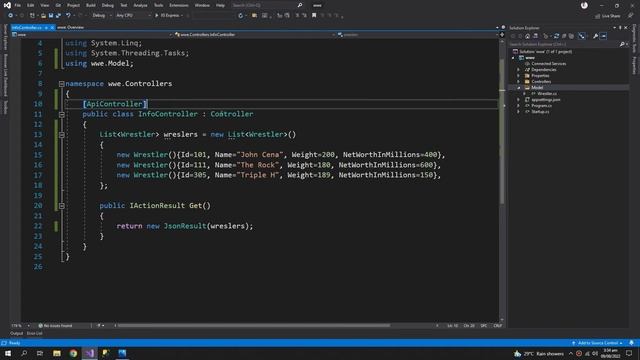Click the Open File toolbar icon
640x360 pixels.
[x=43, y=16]
